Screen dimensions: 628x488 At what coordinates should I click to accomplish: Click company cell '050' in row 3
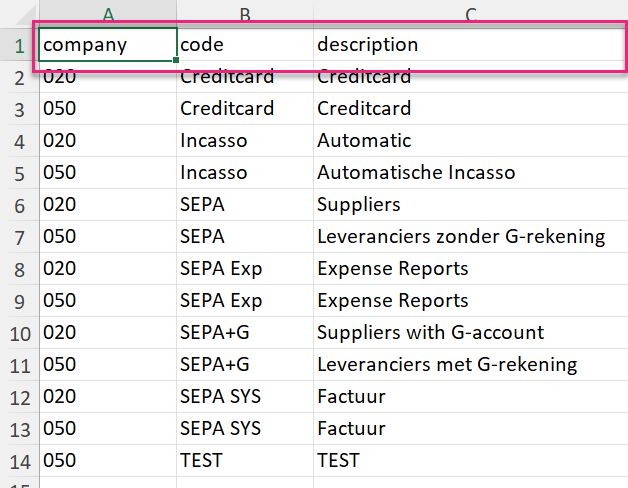pyautogui.click(x=108, y=109)
